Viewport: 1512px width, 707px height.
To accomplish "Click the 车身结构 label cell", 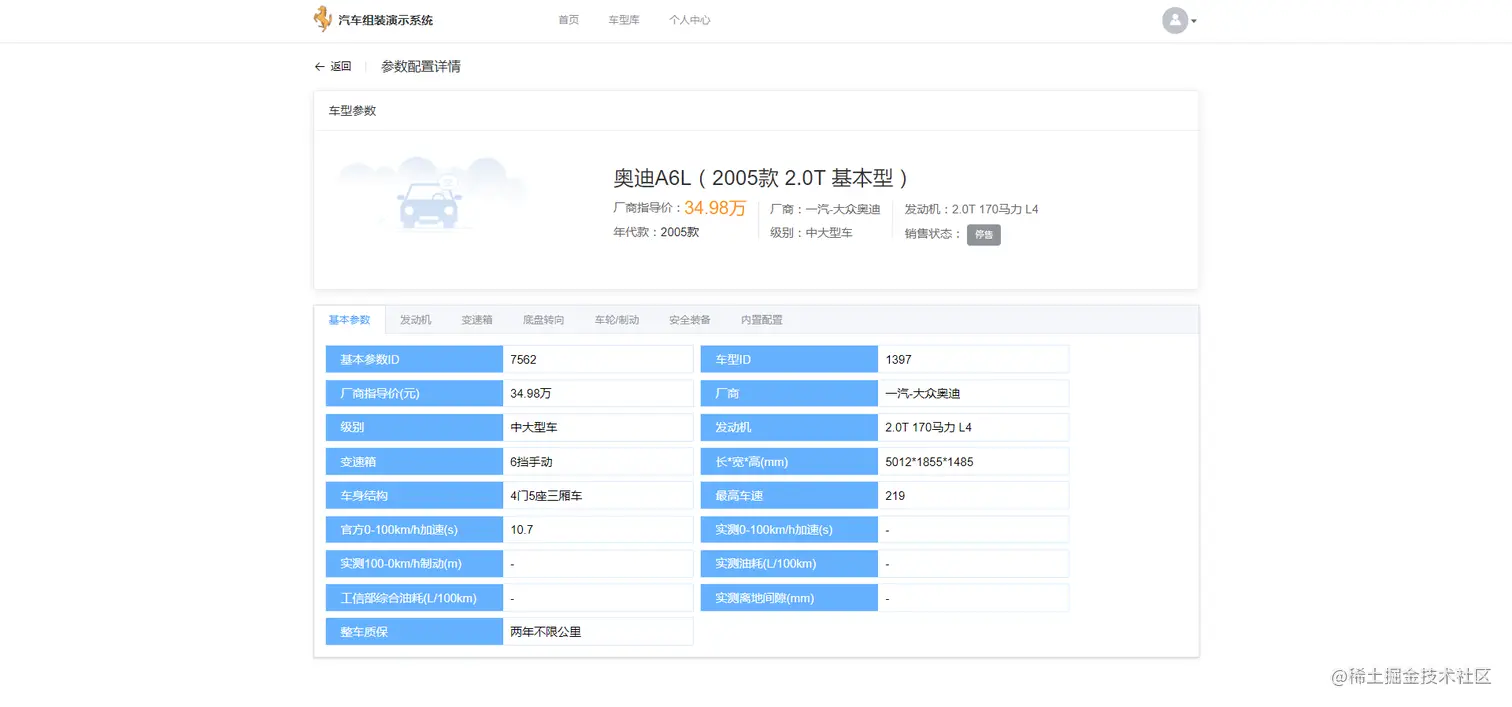I will click(414, 496).
